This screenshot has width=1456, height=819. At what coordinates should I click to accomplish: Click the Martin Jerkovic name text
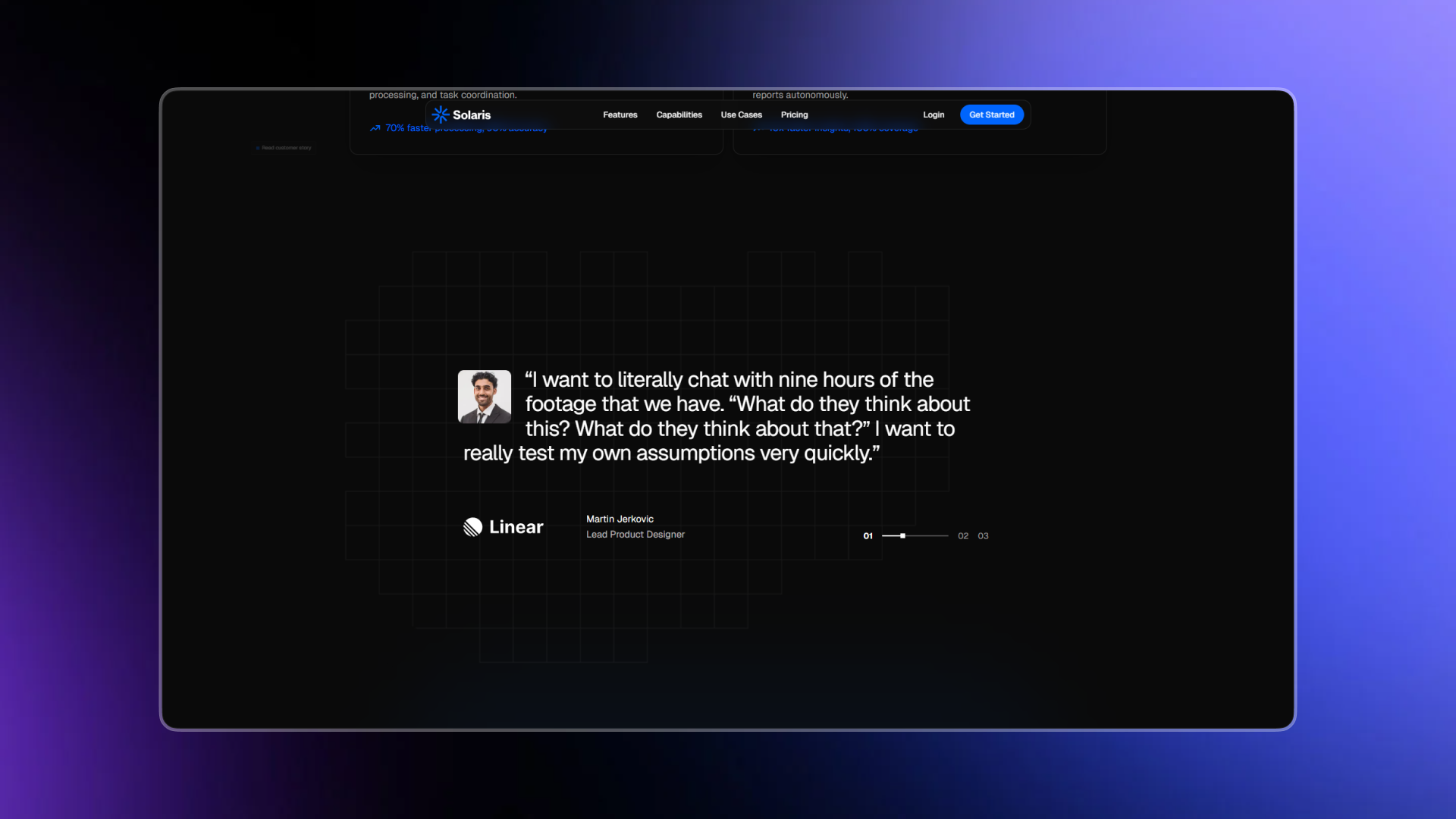pyautogui.click(x=620, y=519)
